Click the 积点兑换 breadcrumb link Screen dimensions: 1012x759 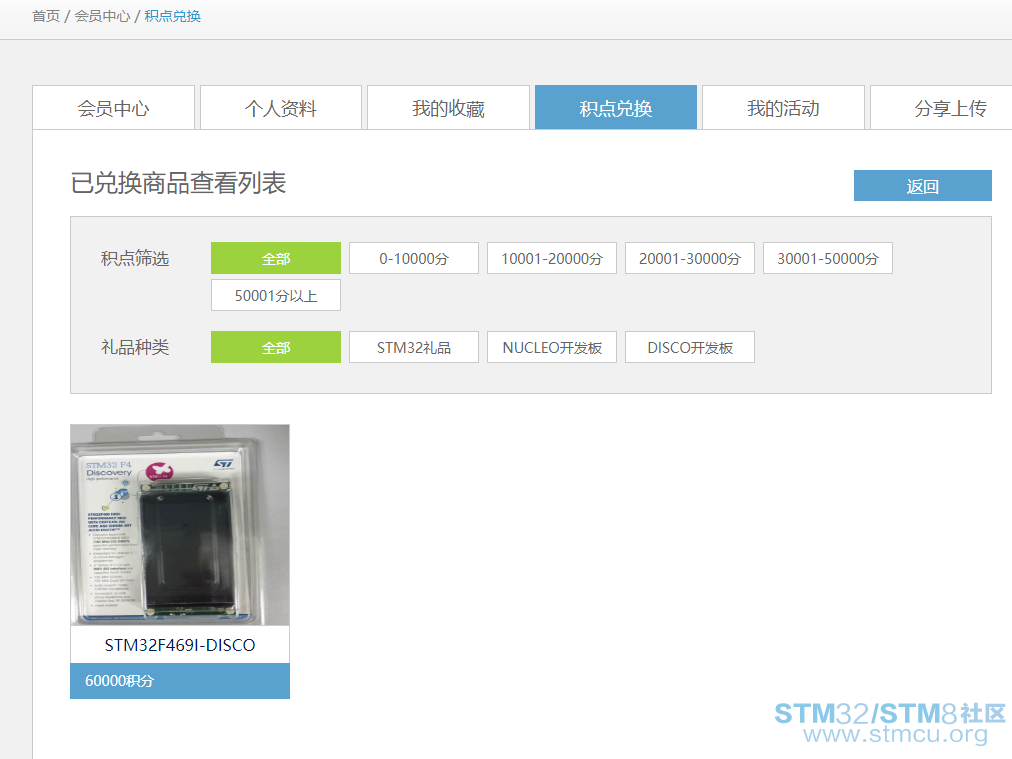pos(172,16)
